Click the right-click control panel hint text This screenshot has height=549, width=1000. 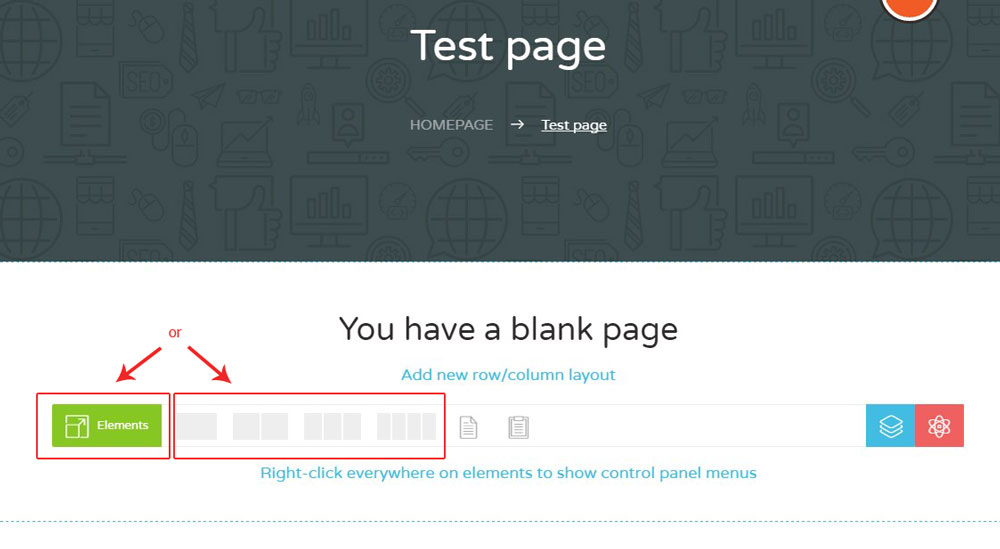(x=508, y=473)
